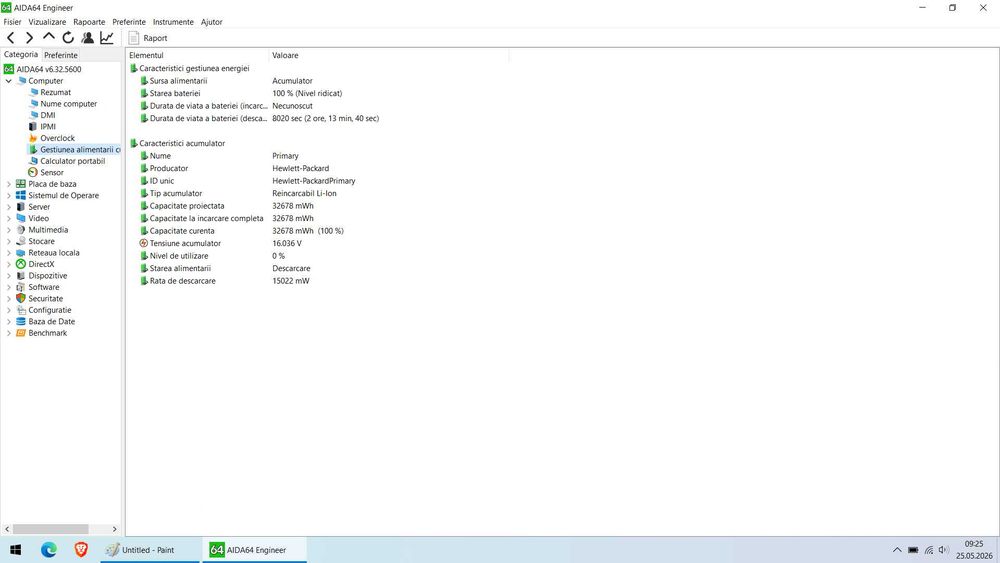Screen dimensions: 1000x563
Task: Go forward with the right arrow toolbar icon
Action: (29, 38)
